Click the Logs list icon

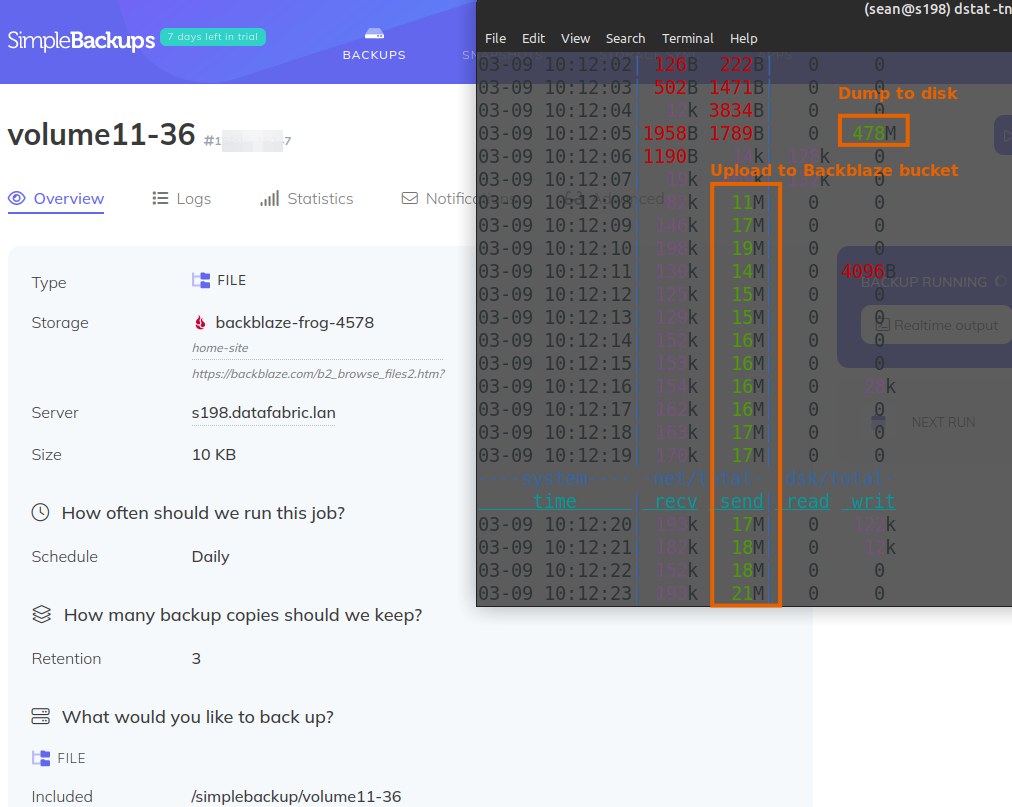point(160,198)
